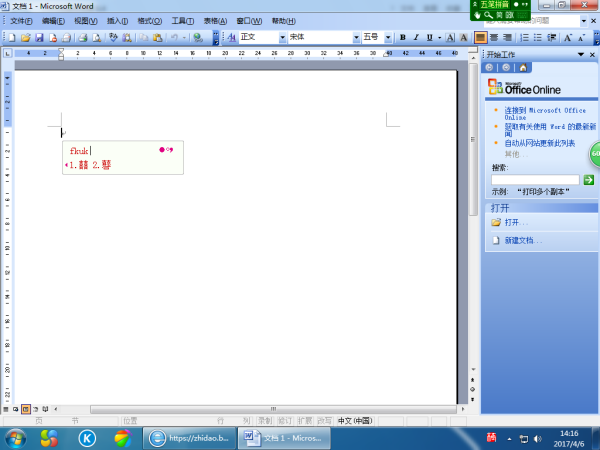Viewport: 600px width, 450px height.
Task: Open the 开始工作 task pane menu arrow
Action: 581,55
